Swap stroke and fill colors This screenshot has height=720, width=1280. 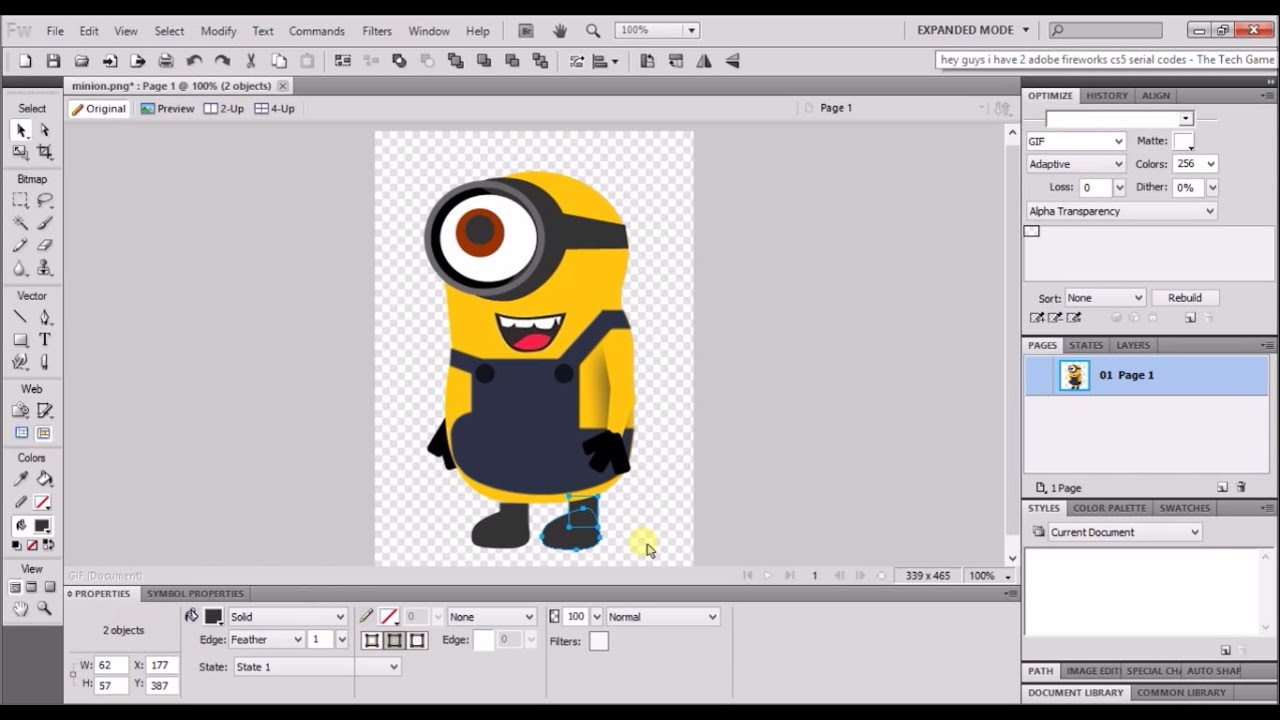coord(47,545)
